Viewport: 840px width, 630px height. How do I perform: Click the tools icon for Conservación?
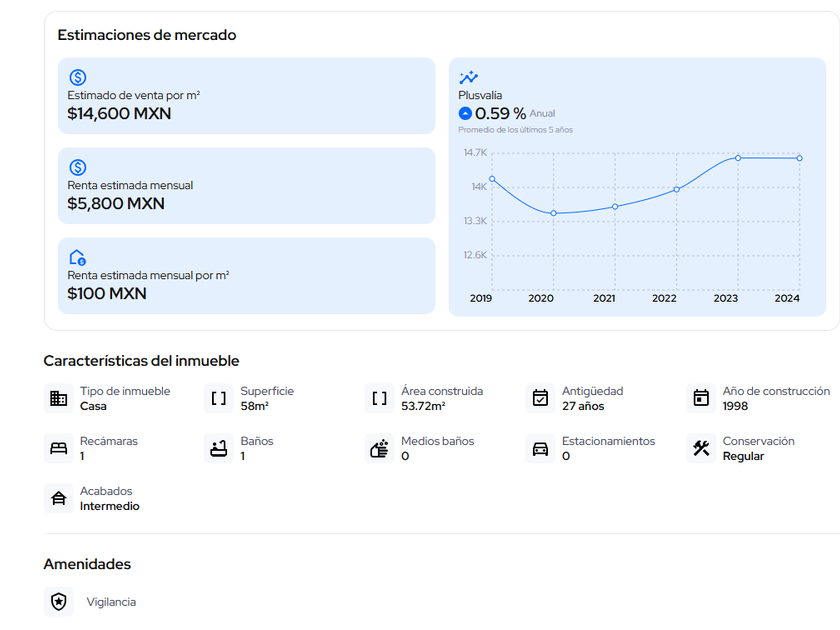coord(701,449)
